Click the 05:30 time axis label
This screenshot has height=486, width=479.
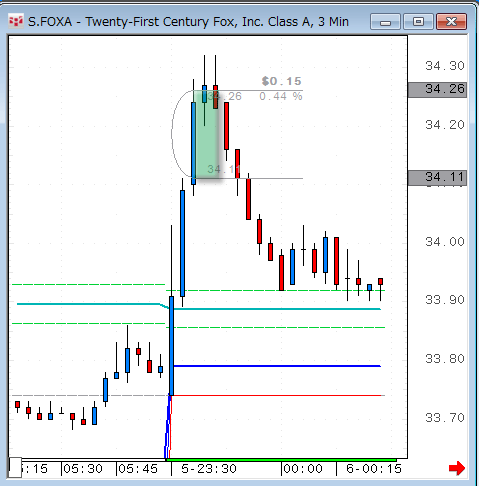pos(83,469)
